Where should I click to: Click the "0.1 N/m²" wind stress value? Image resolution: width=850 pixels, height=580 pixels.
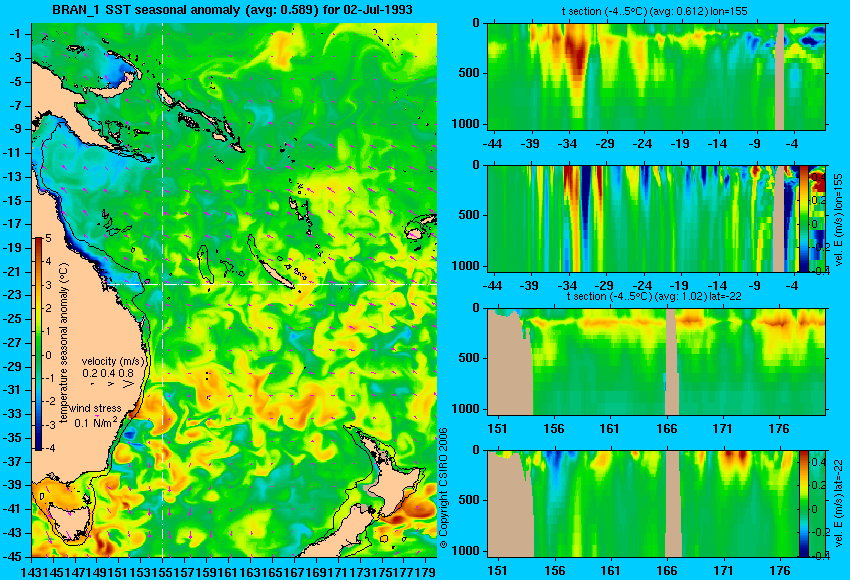(x=96, y=422)
